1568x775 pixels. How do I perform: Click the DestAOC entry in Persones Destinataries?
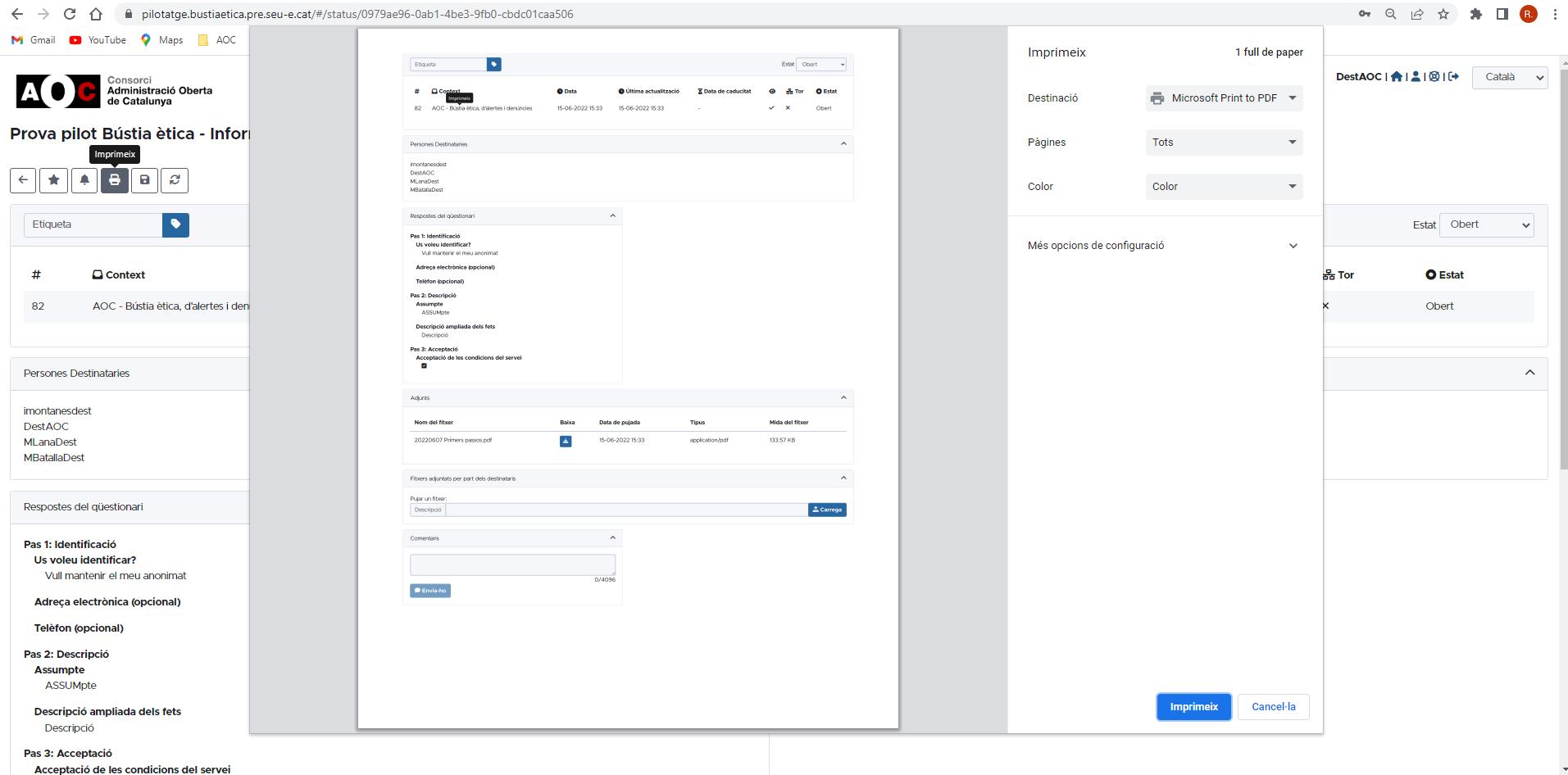click(46, 427)
